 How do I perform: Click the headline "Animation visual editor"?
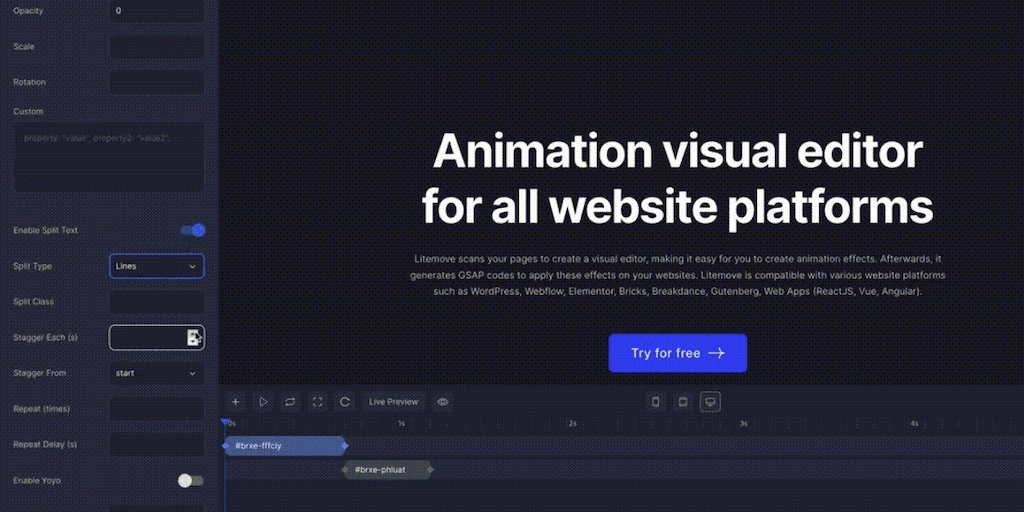(678, 152)
